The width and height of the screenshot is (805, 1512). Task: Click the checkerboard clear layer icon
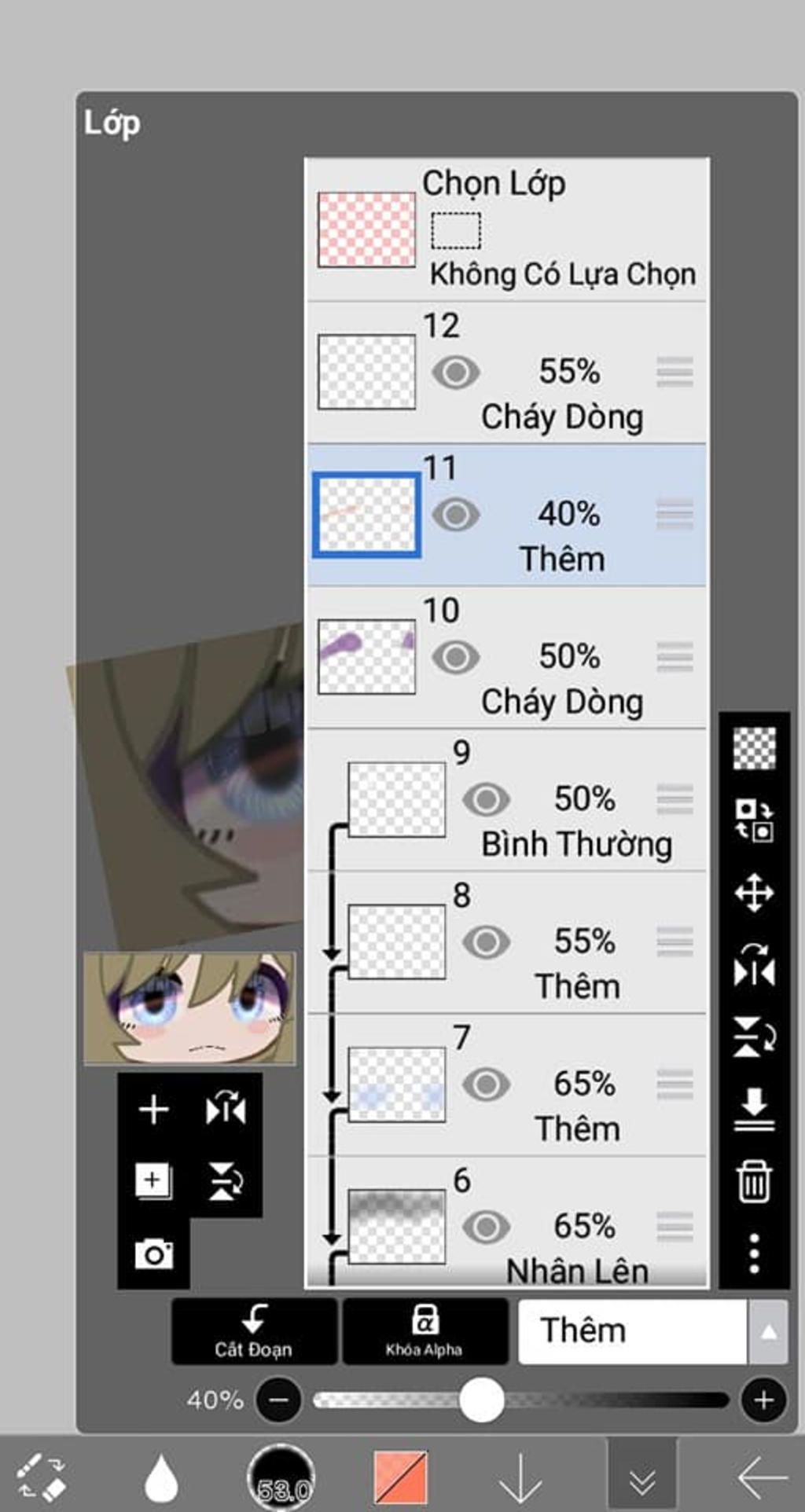pos(754,748)
